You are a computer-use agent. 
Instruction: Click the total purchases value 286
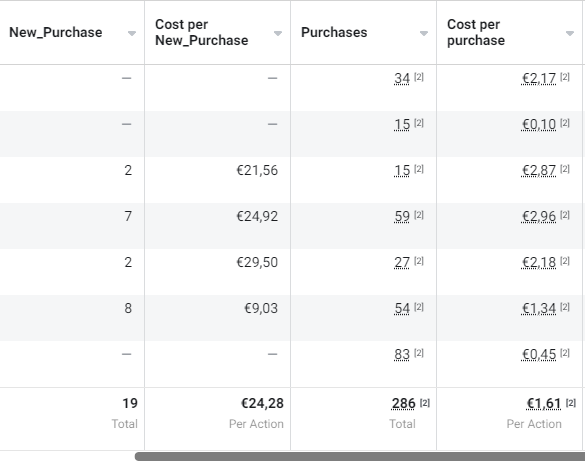[403, 403]
